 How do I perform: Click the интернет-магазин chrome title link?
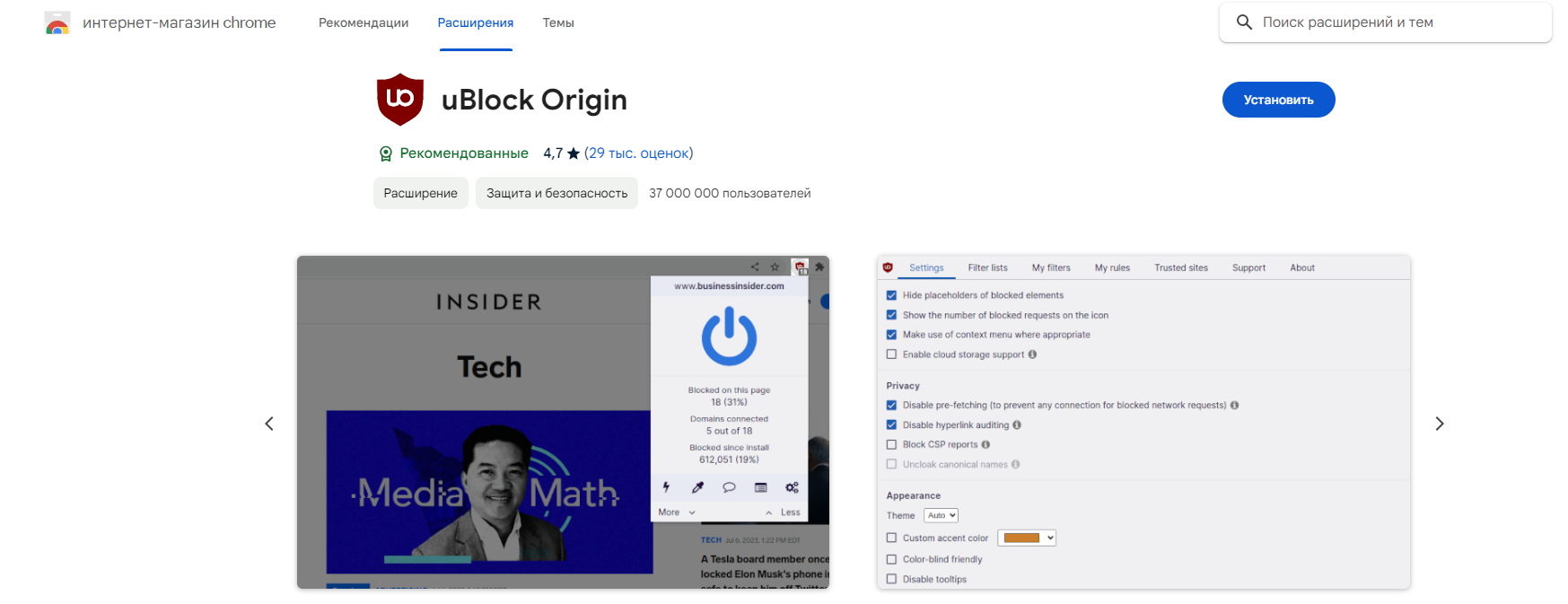180,23
